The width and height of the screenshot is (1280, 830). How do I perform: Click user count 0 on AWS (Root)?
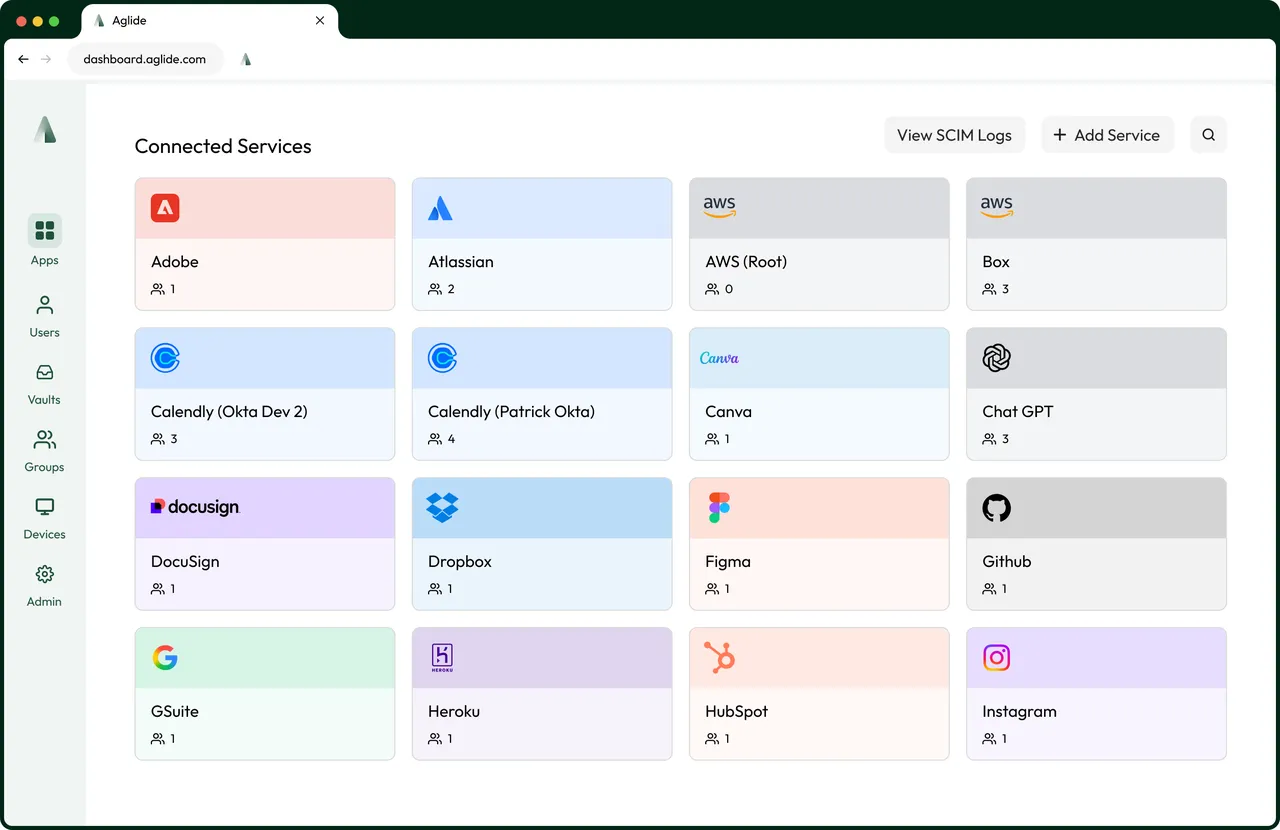coord(728,289)
